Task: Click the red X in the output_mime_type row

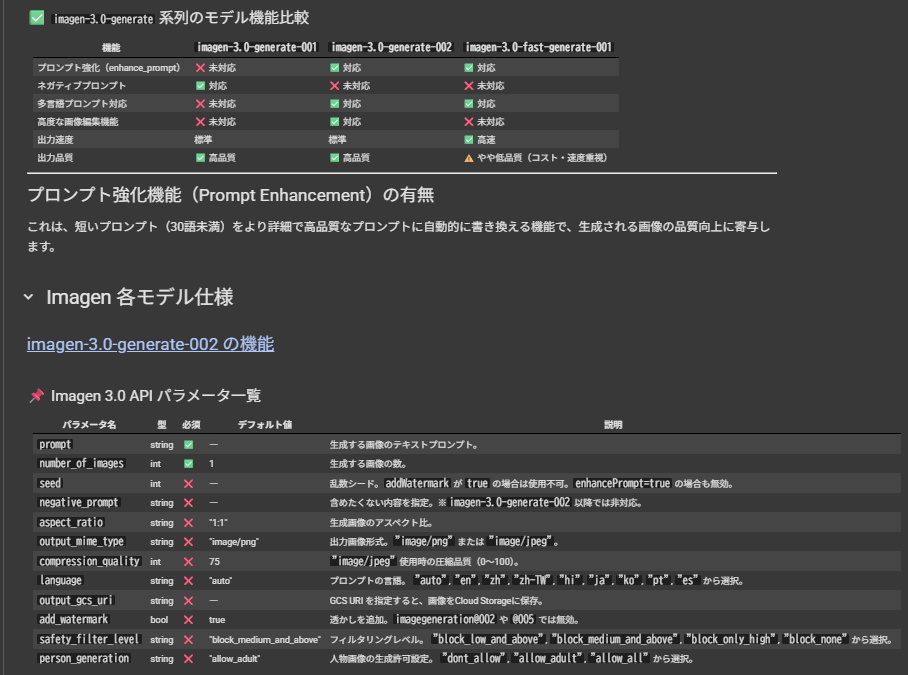Action: pos(189,542)
